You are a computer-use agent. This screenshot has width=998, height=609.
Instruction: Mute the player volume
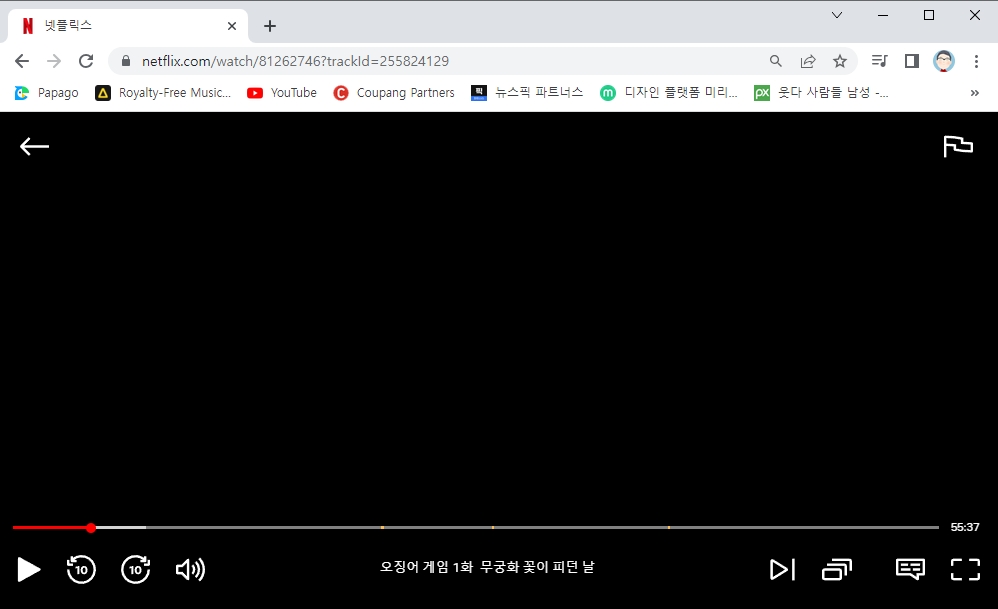[190, 570]
